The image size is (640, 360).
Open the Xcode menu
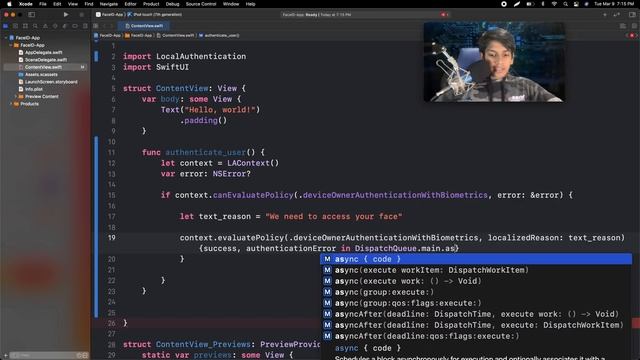tap(26, 4)
